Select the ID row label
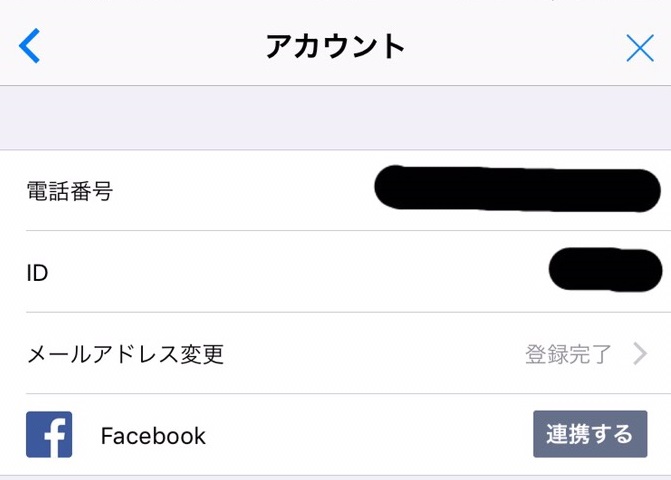Viewport: 671px width, 480px height. coord(37,273)
